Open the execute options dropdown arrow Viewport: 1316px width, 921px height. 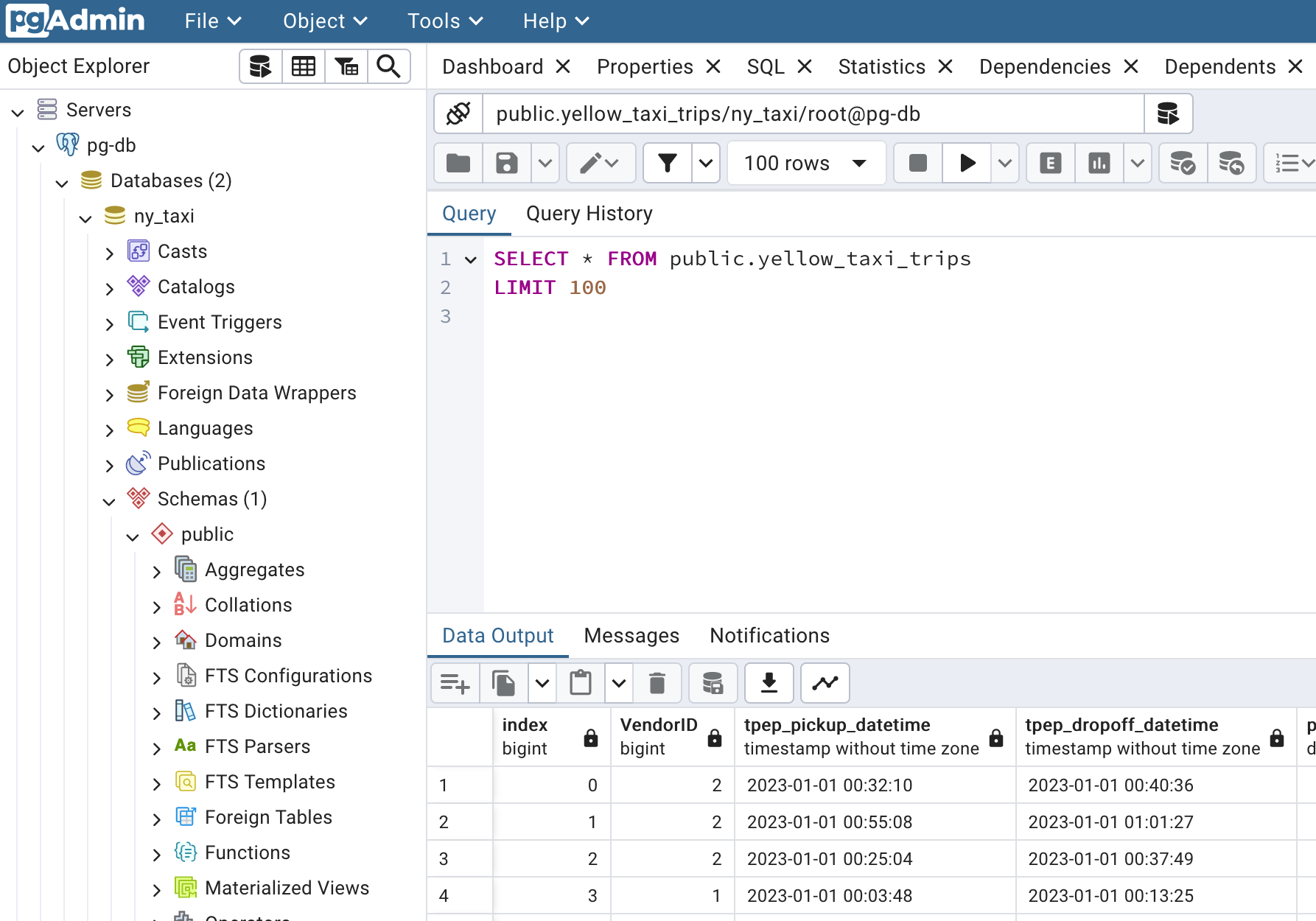pyautogui.click(x=1005, y=163)
